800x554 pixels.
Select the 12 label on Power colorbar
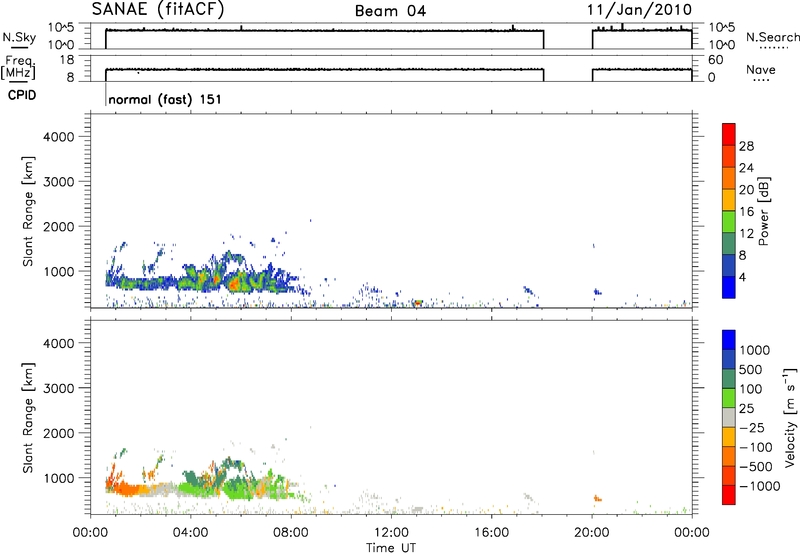[x=746, y=234]
